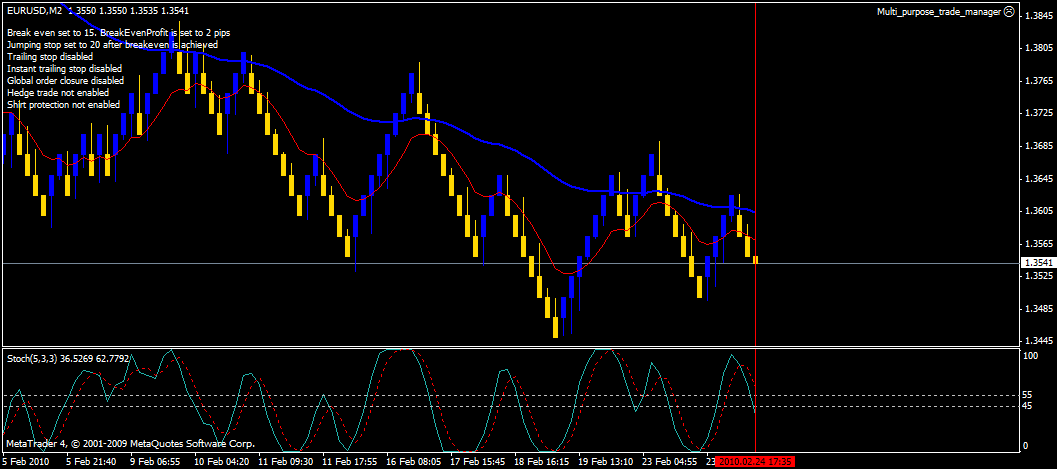The height and width of the screenshot is (469, 1057).
Task: Click the EURUSD,M2 chart title text
Action: click(x=34, y=11)
